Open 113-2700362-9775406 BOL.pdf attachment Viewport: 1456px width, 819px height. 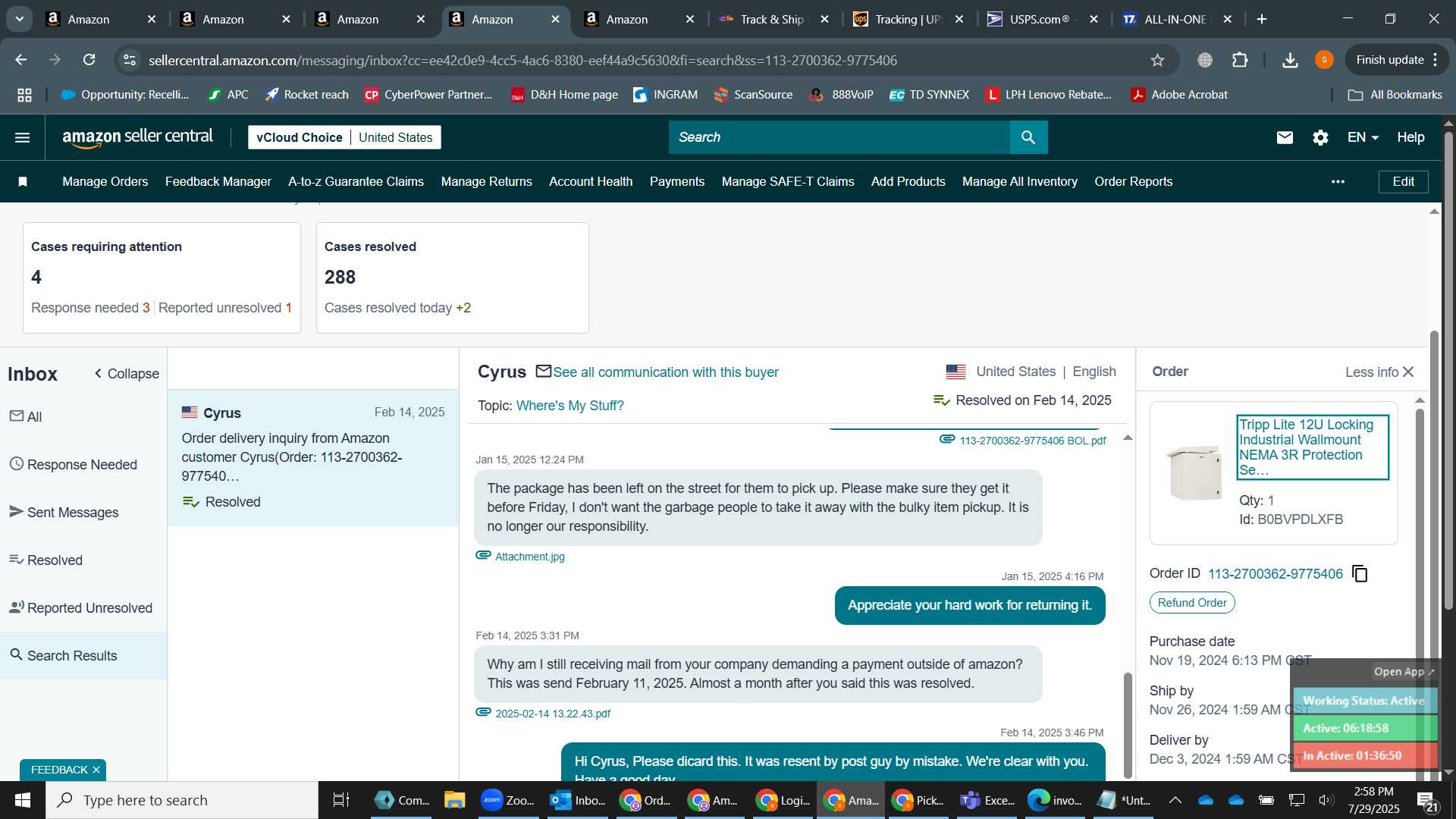(x=1032, y=441)
